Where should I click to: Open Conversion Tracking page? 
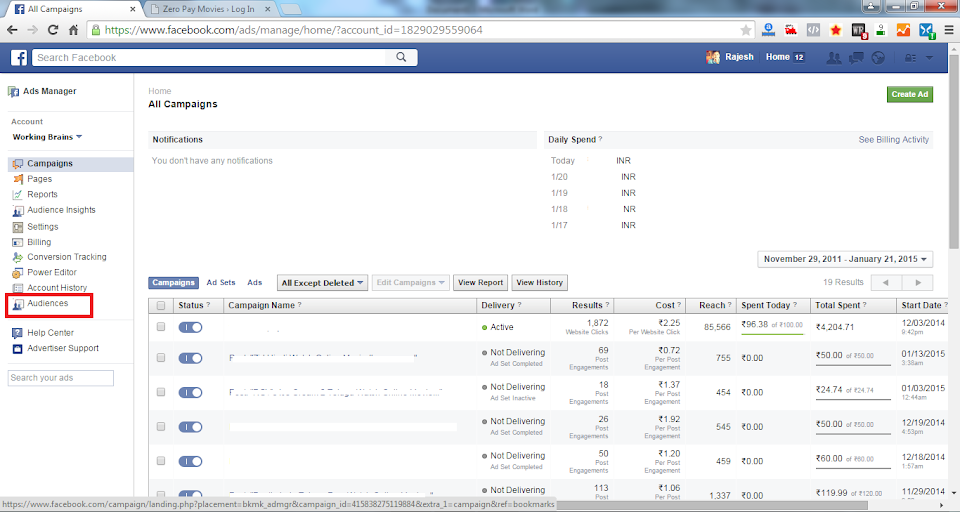(x=67, y=257)
